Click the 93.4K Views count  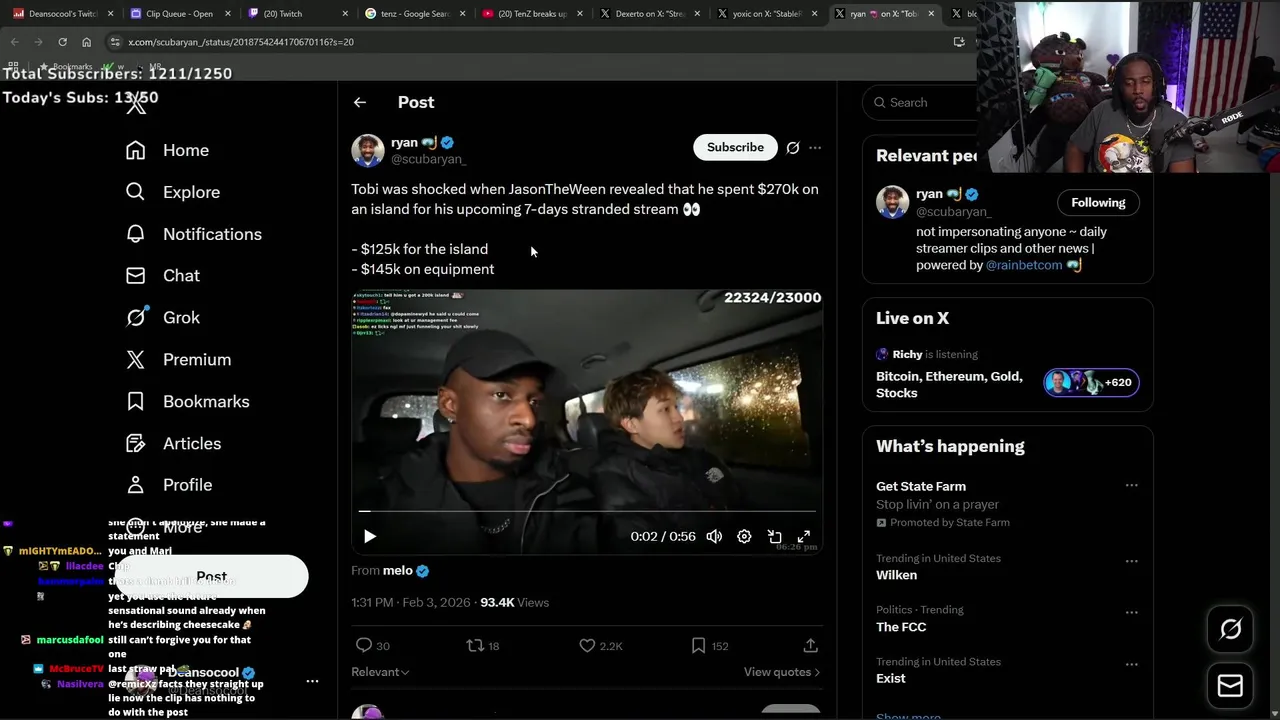pyautogui.click(x=515, y=603)
